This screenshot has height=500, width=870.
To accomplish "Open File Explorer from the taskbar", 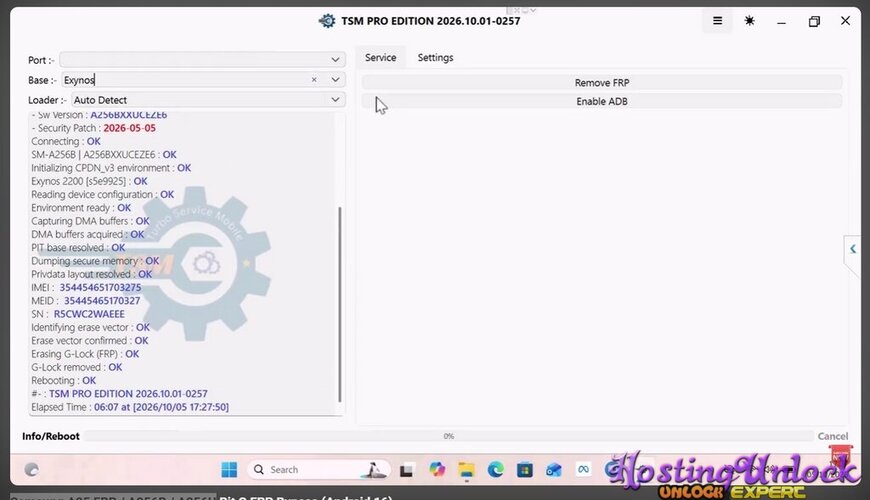I will pyautogui.click(x=466, y=470).
